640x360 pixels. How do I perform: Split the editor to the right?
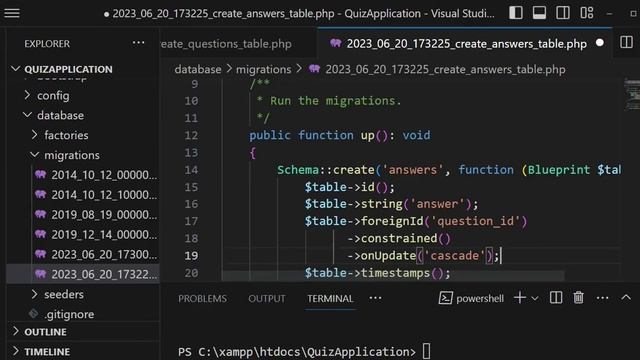[626, 42]
